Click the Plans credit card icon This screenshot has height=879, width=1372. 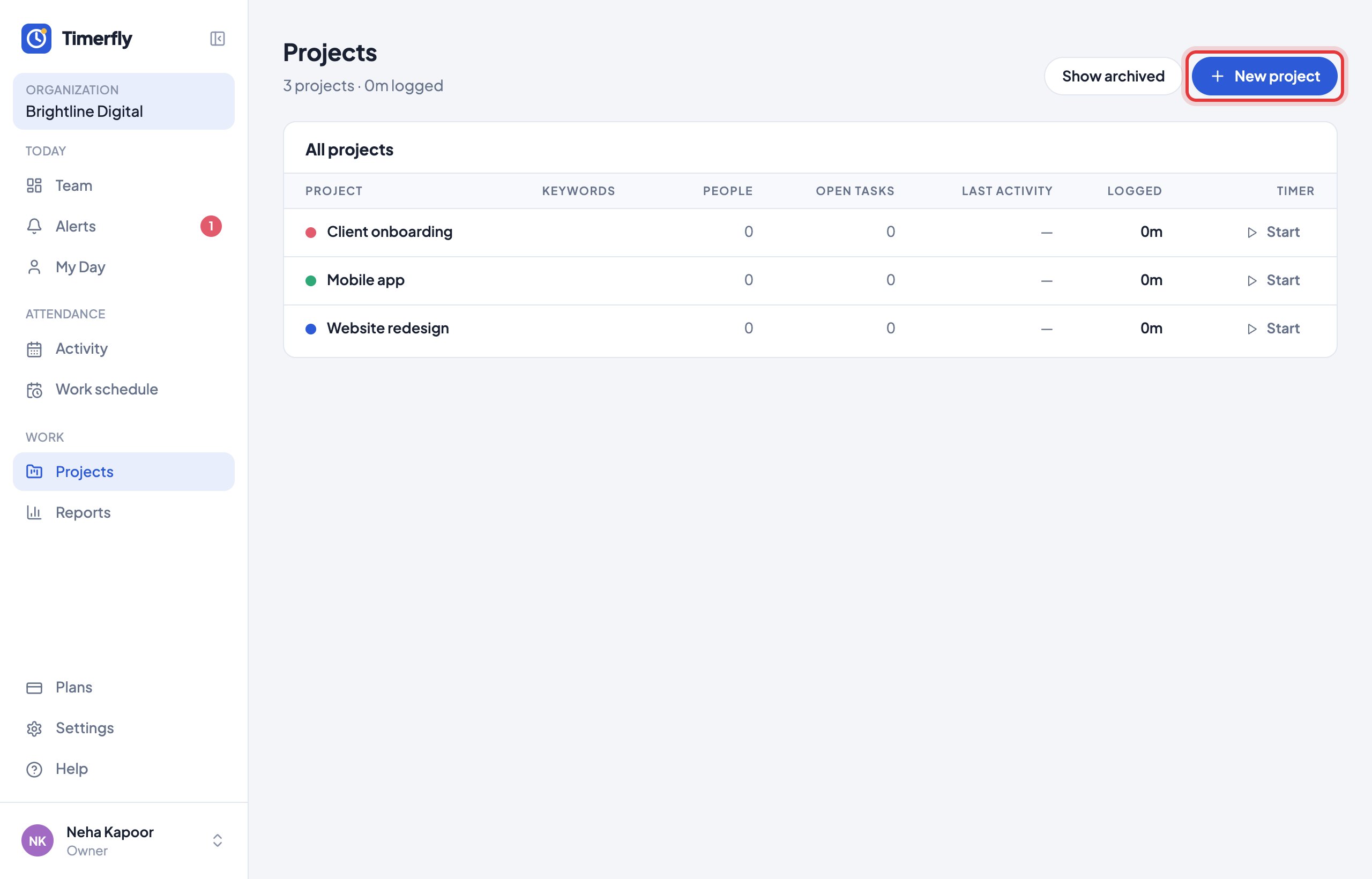click(34, 688)
